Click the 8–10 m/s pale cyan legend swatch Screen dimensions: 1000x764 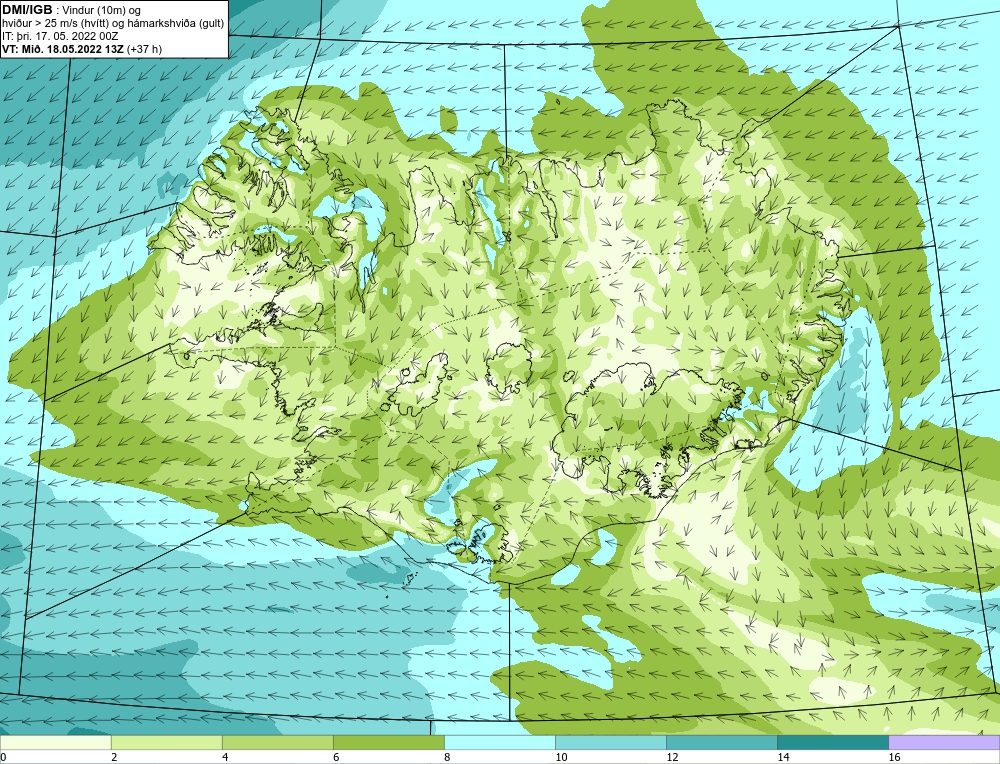pyautogui.click(x=499, y=742)
